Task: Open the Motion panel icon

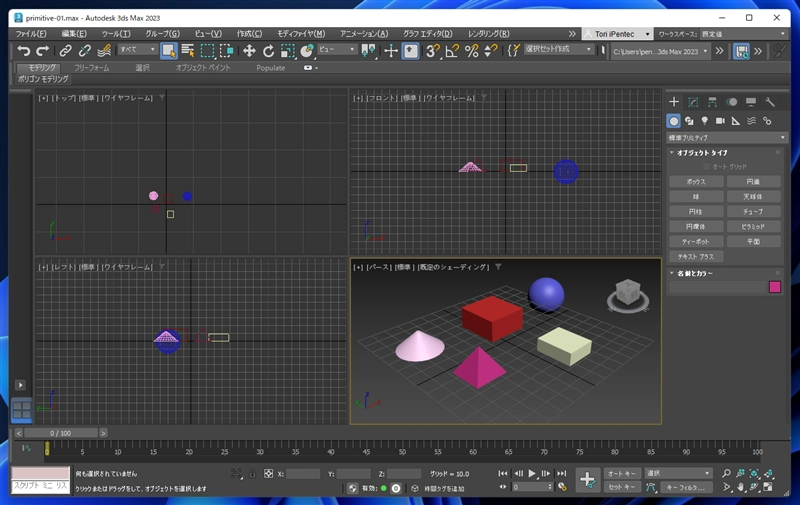Action: click(732, 102)
